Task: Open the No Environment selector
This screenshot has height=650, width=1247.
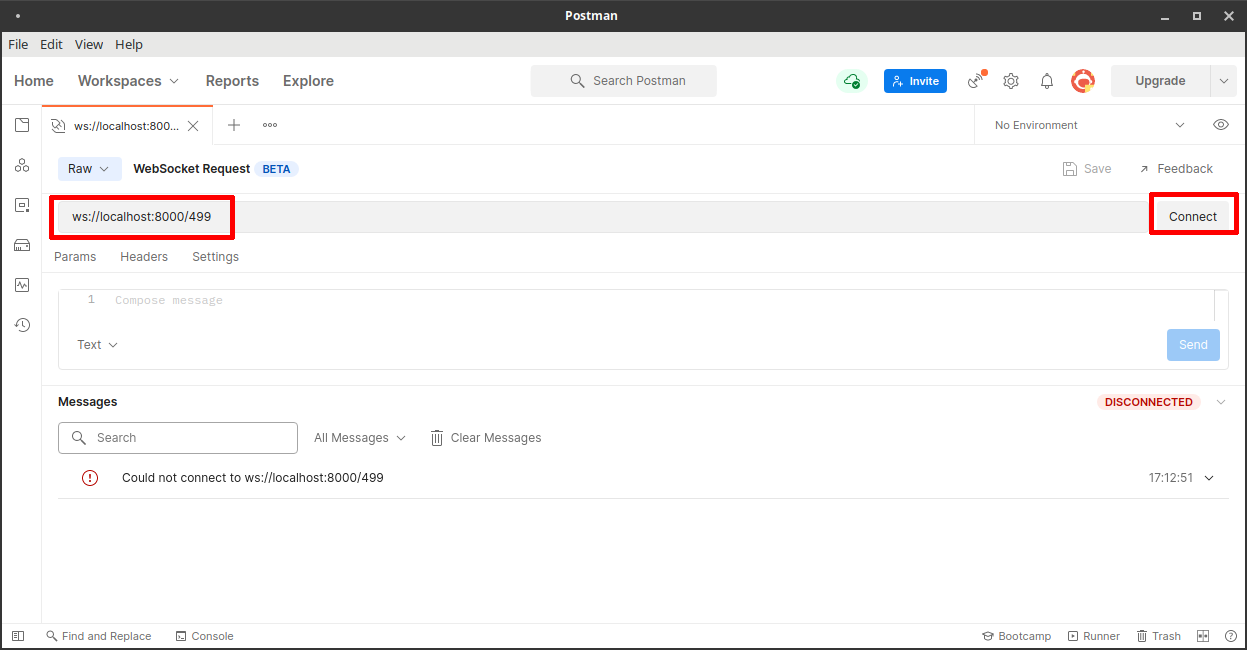Action: (1089, 125)
